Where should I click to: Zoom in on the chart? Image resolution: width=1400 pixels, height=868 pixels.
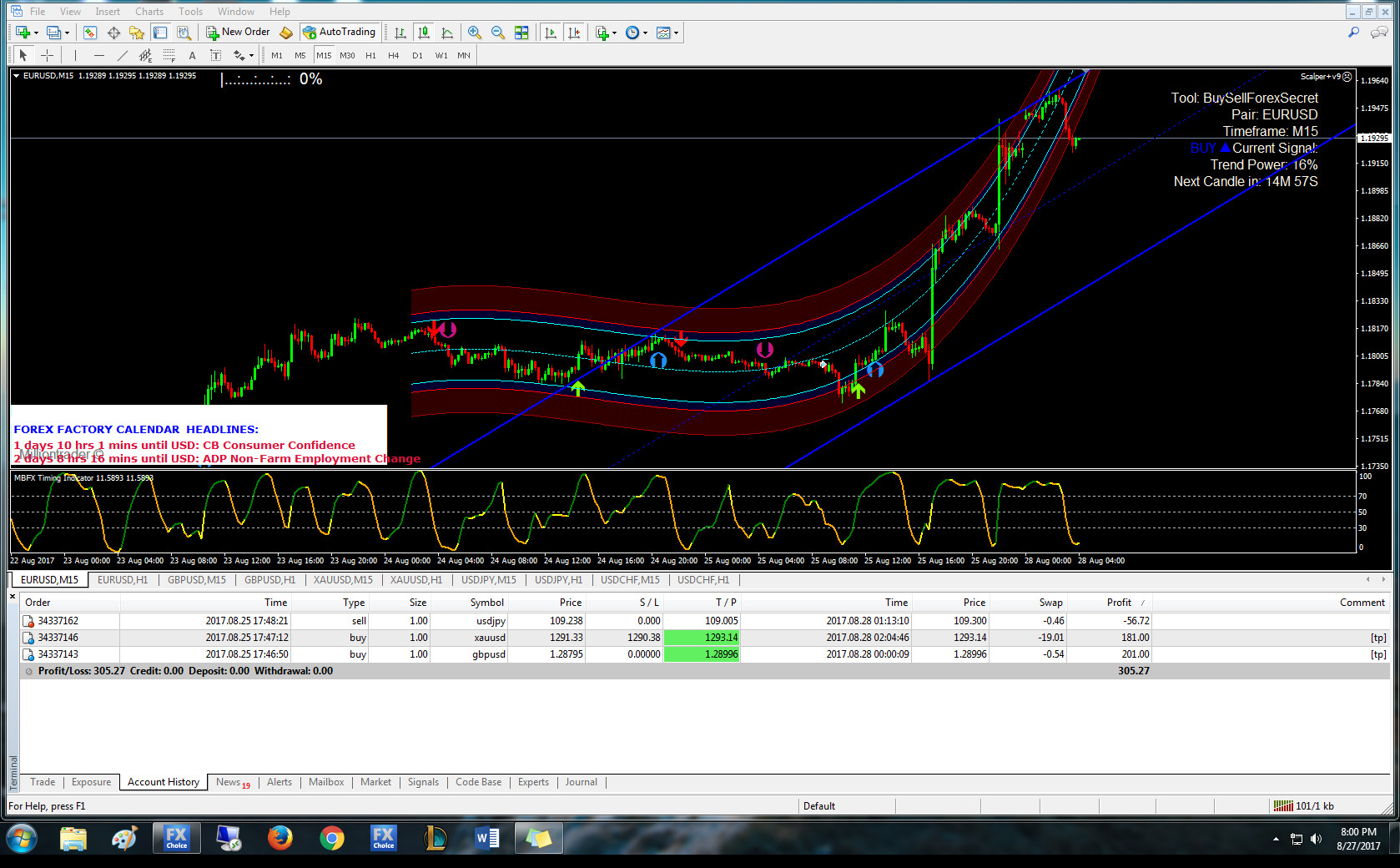point(475,33)
